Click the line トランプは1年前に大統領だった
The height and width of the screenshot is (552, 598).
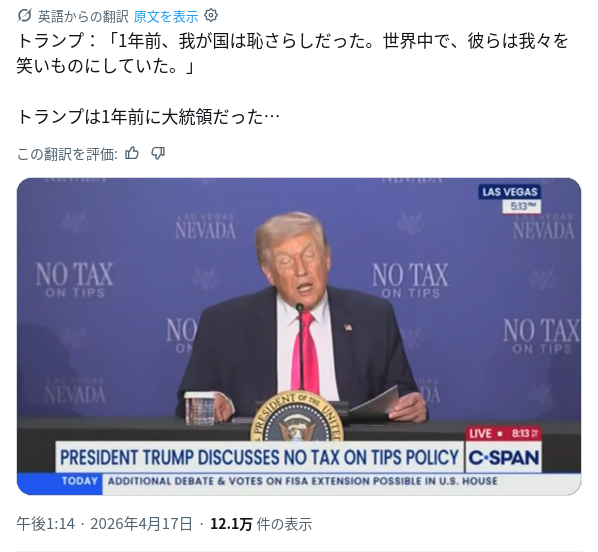tap(148, 117)
